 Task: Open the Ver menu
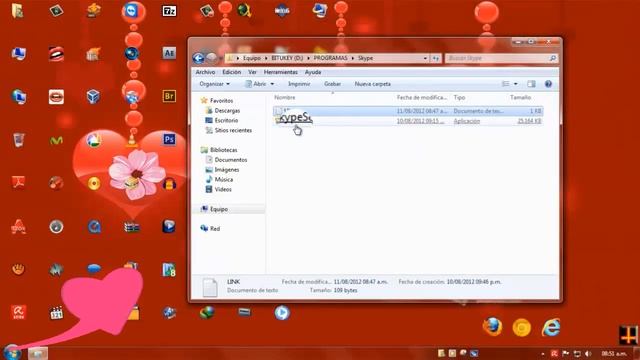(x=252, y=72)
